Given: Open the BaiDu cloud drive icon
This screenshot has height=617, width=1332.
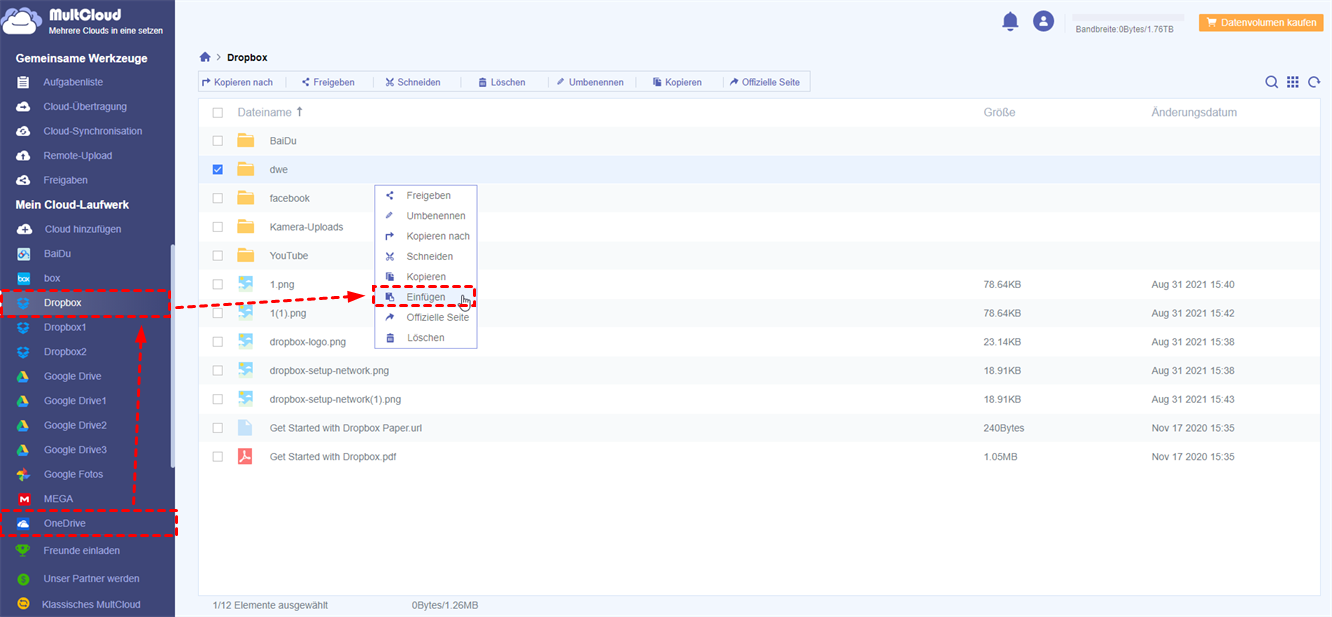Looking at the screenshot, I should click(x=24, y=254).
